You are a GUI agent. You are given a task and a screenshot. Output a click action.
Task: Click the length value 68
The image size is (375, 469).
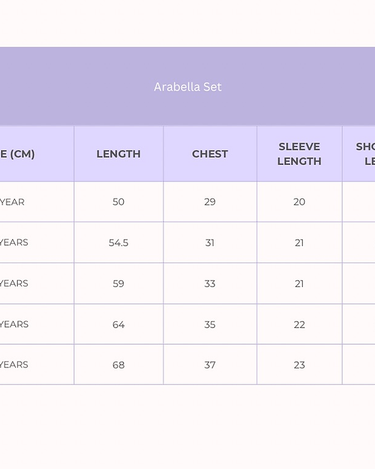click(x=119, y=365)
